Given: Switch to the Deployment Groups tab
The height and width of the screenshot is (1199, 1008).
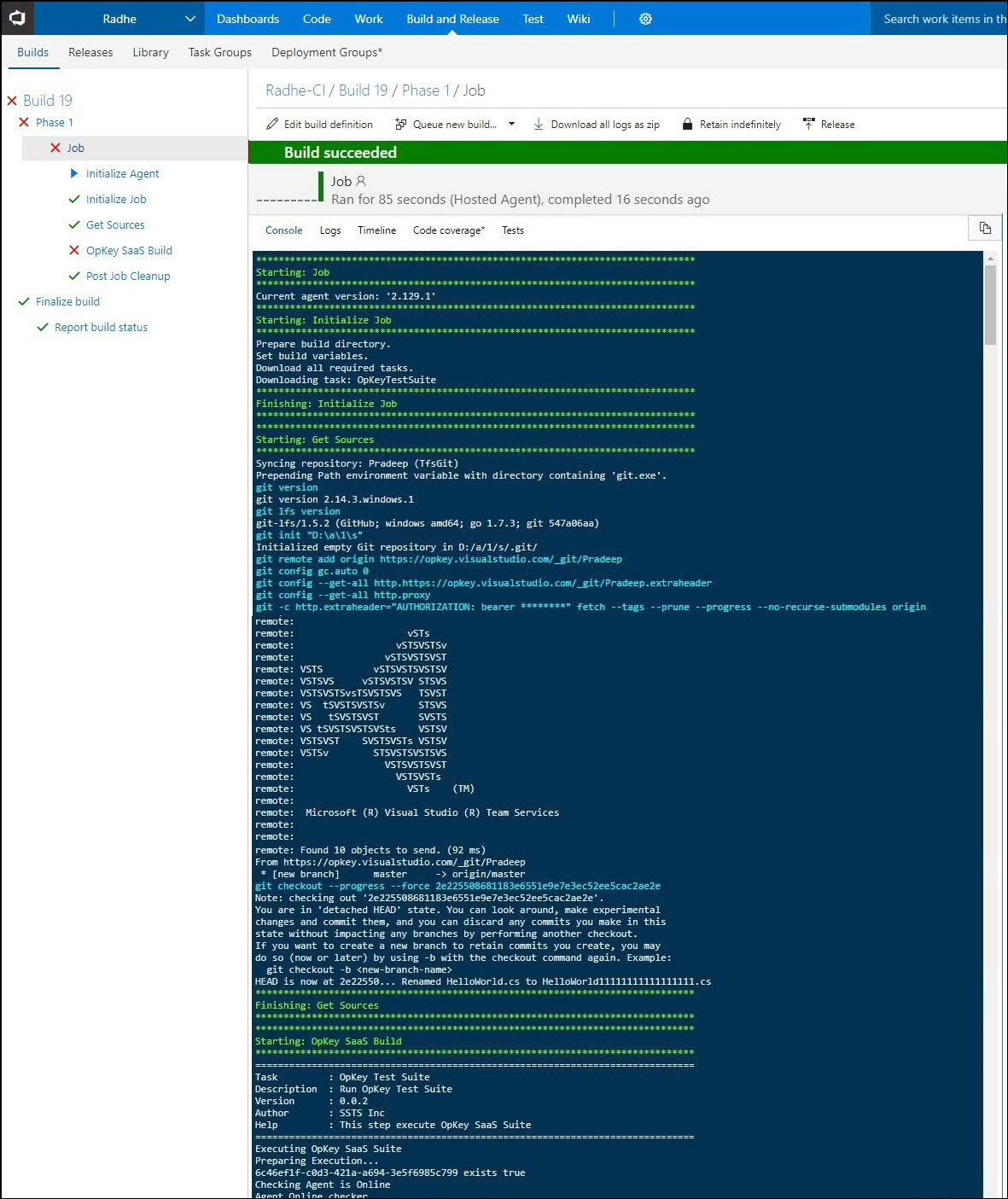Looking at the screenshot, I should coord(327,52).
